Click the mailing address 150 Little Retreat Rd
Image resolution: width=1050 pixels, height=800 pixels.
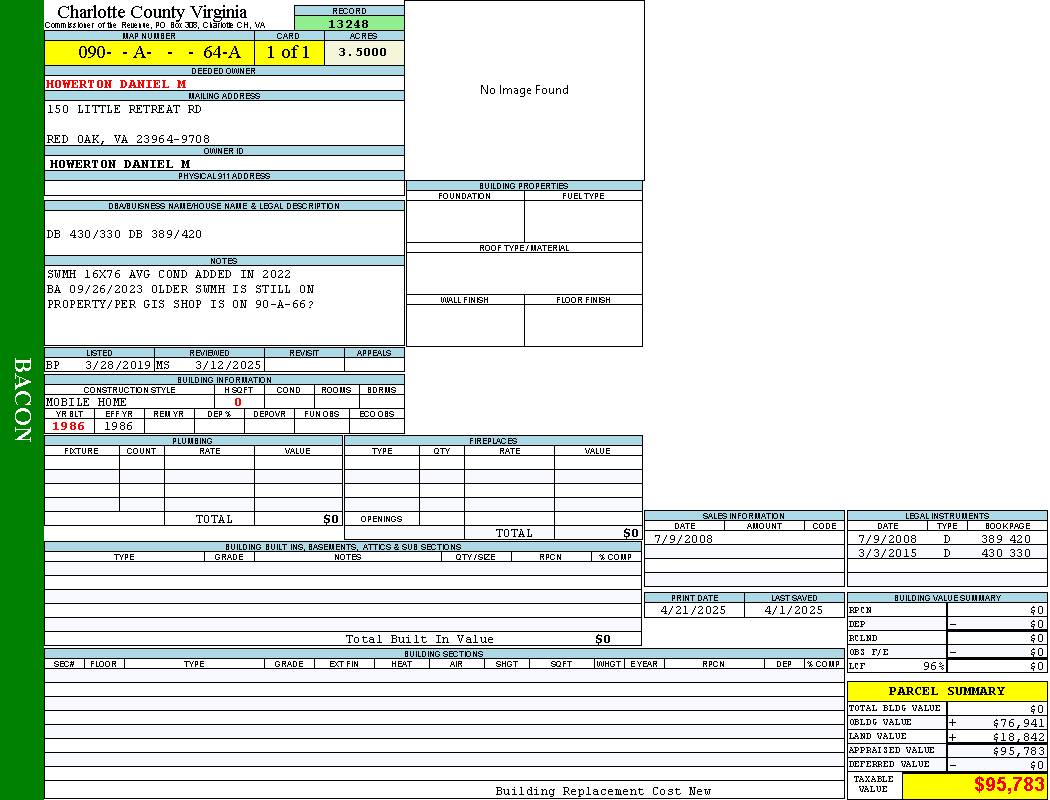(124, 109)
